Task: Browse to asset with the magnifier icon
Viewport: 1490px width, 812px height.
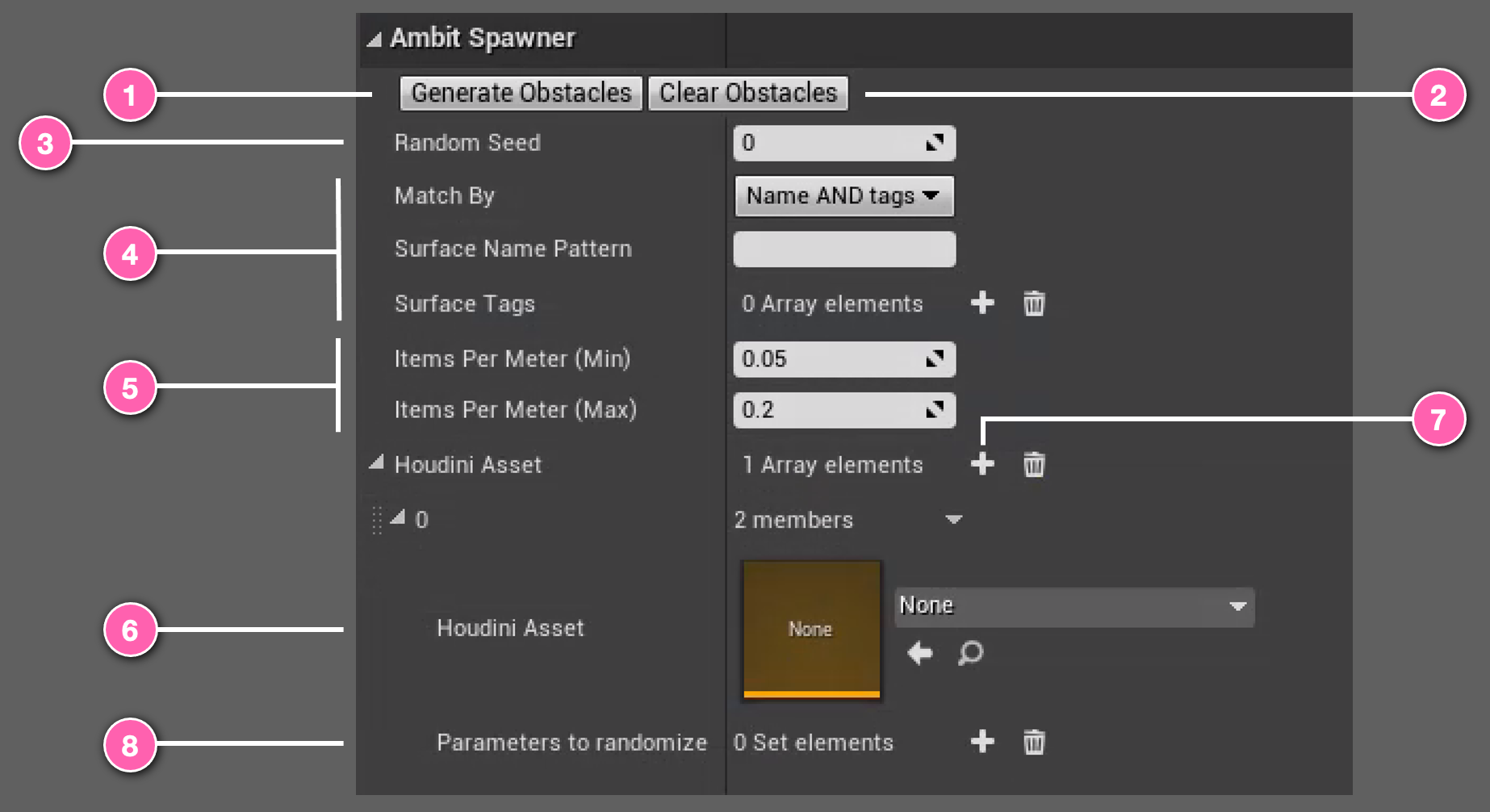Action: pos(971,653)
